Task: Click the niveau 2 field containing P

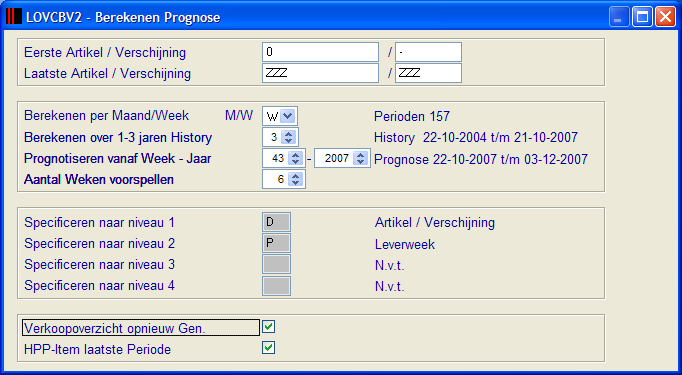Action: coord(276,243)
